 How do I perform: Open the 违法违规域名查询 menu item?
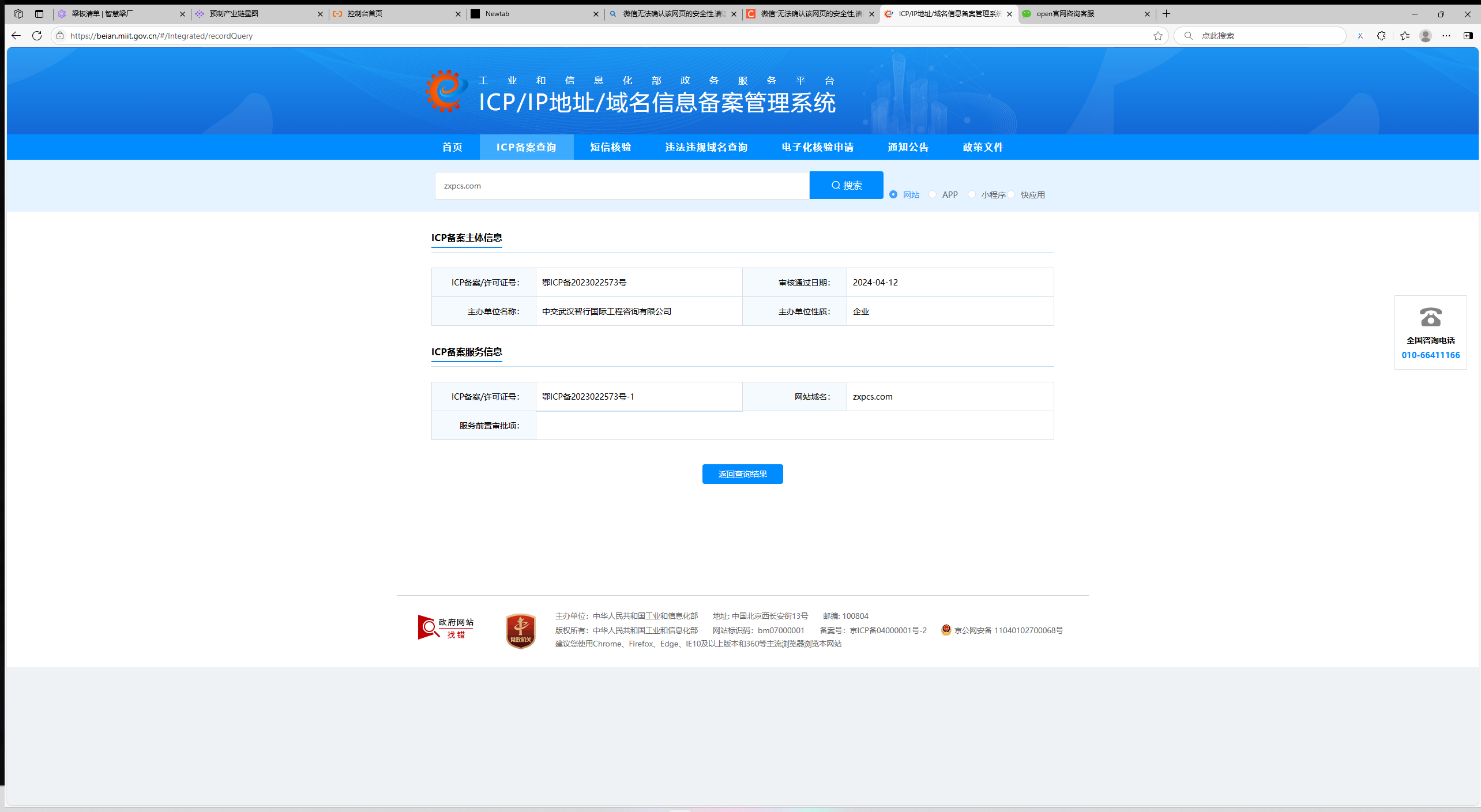[706, 147]
